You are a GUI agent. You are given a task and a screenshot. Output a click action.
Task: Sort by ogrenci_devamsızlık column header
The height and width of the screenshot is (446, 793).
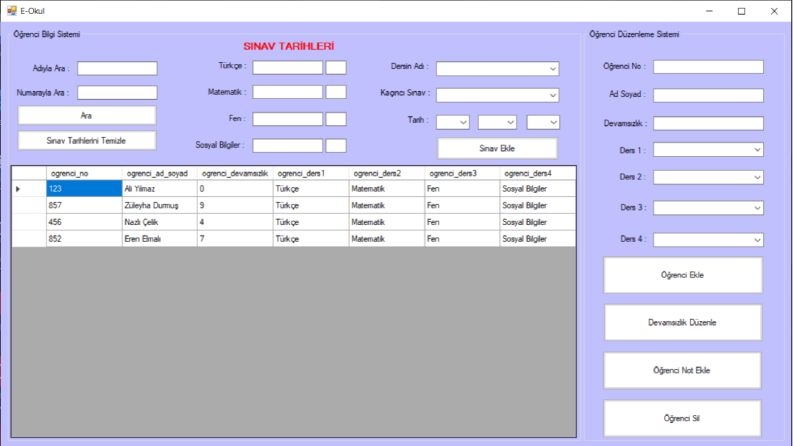tap(235, 173)
